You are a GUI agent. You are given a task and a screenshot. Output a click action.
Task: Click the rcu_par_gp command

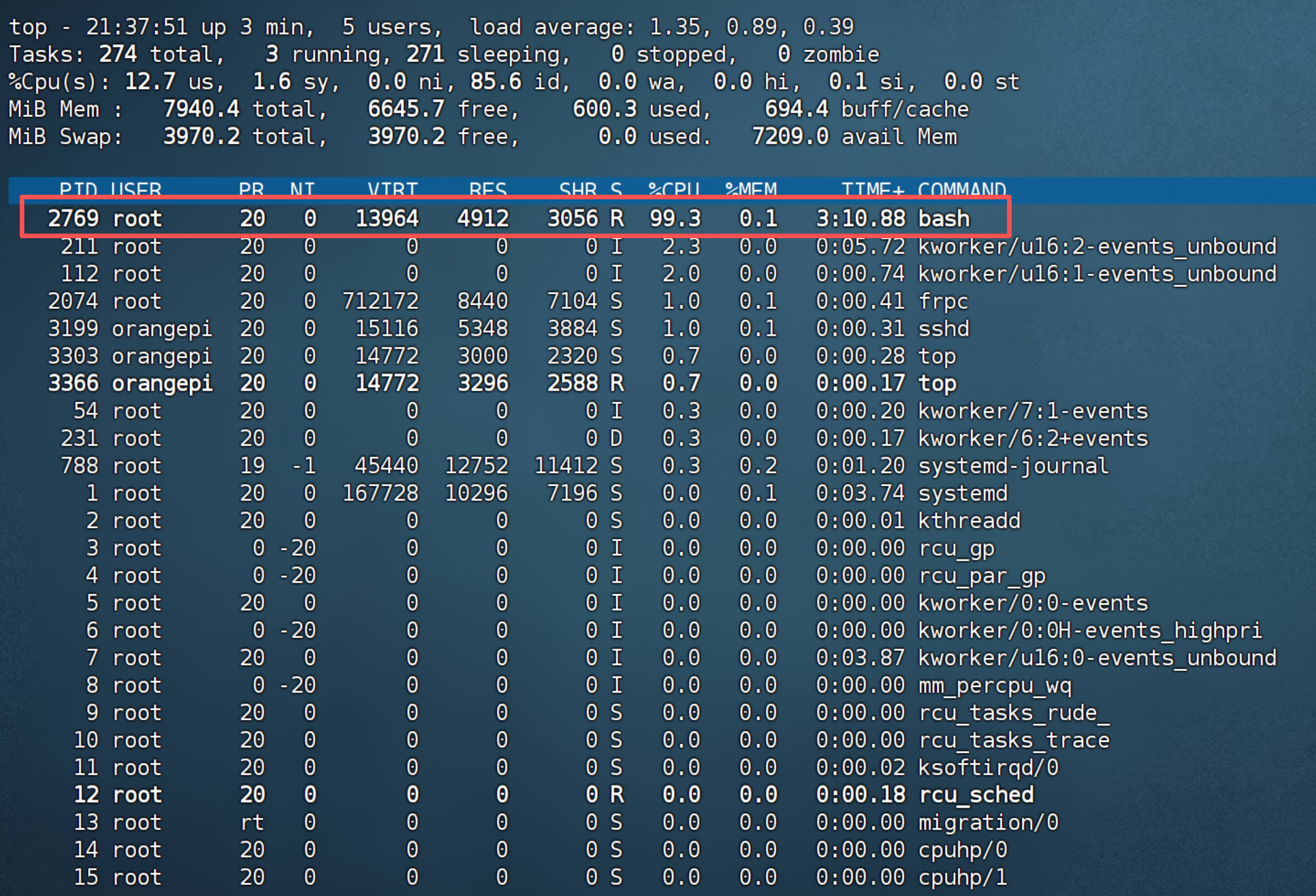982,576
